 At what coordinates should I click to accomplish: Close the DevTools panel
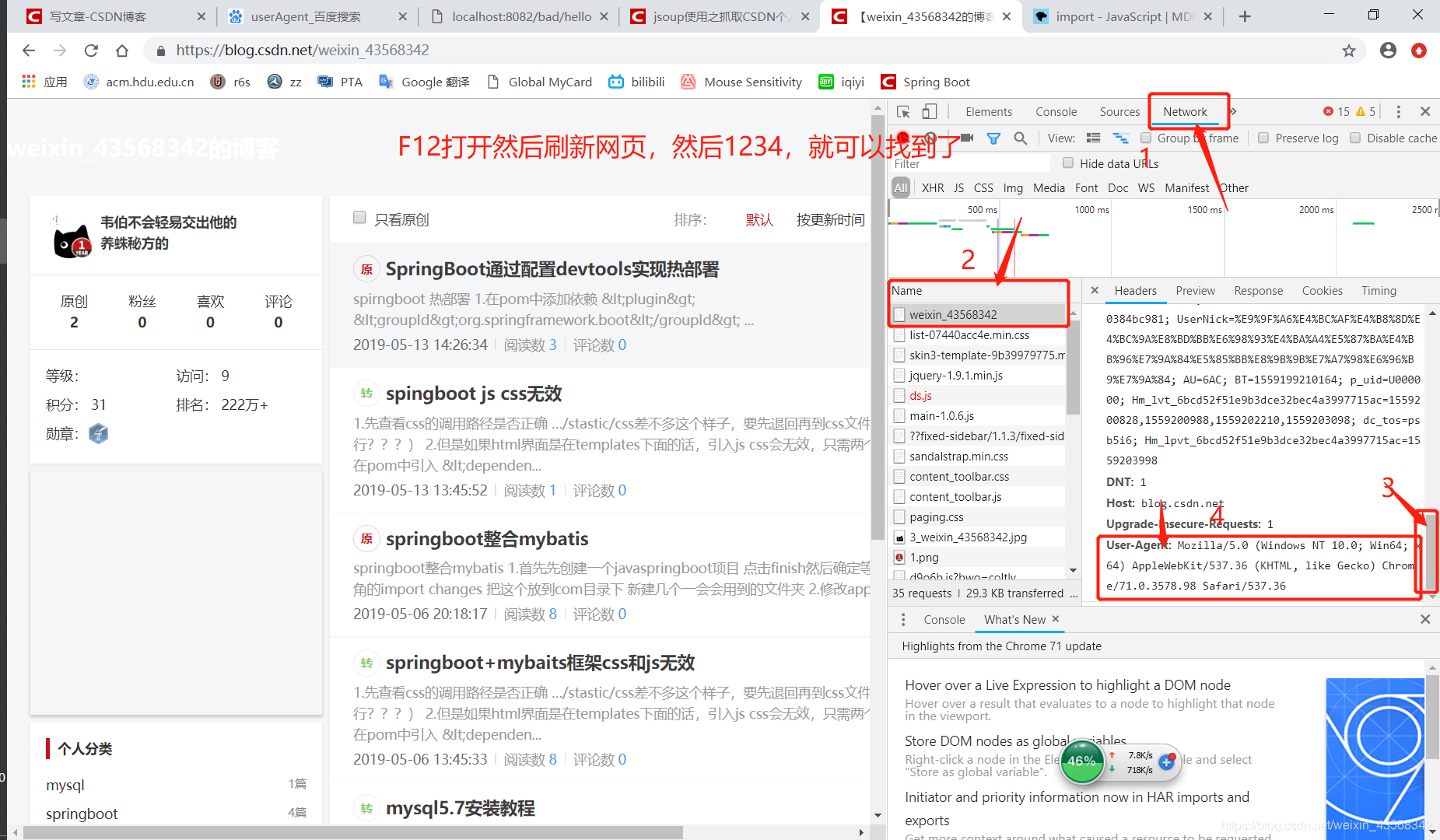[x=1425, y=112]
